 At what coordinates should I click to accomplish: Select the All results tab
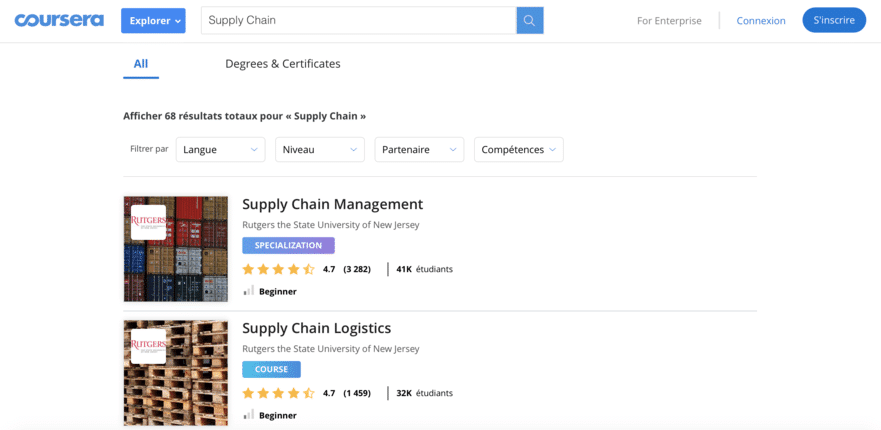pos(141,64)
